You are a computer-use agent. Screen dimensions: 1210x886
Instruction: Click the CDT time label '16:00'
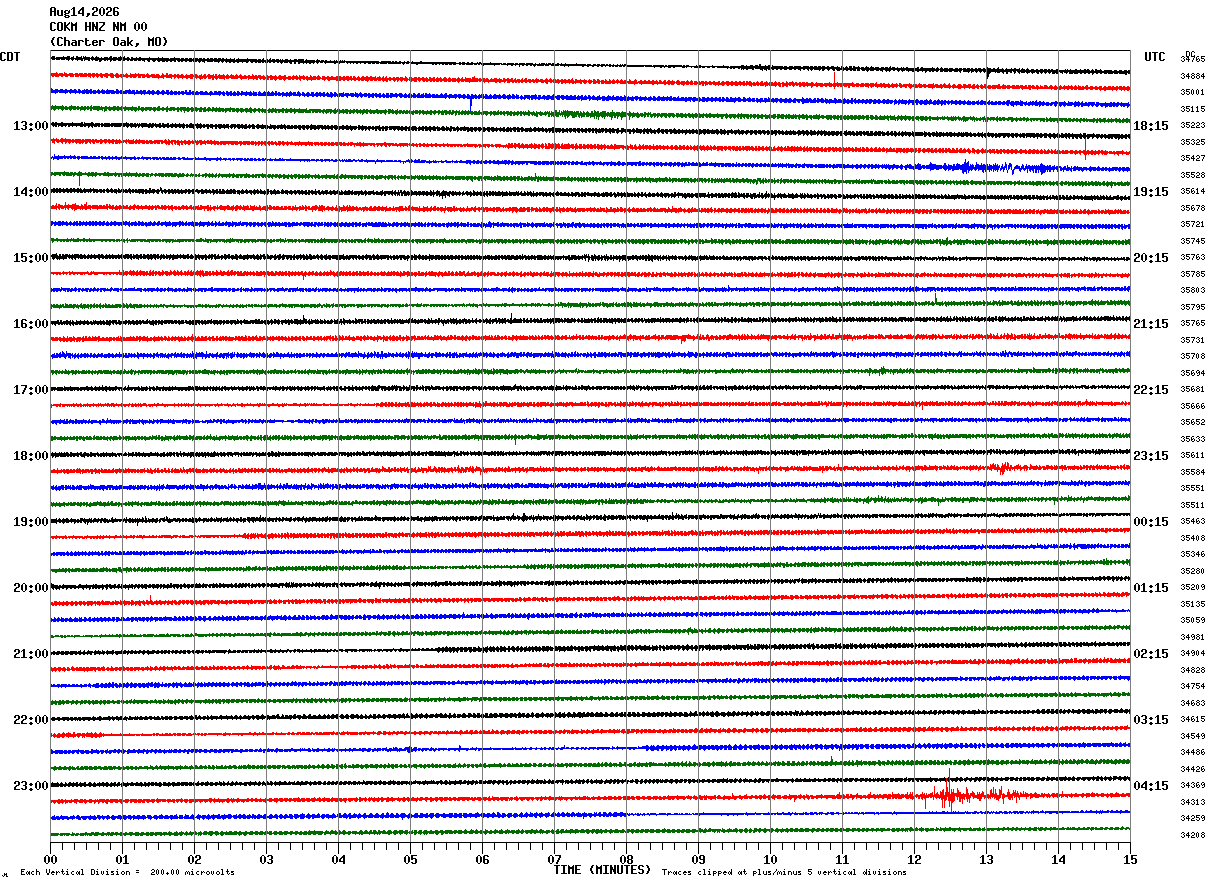[x=30, y=324]
